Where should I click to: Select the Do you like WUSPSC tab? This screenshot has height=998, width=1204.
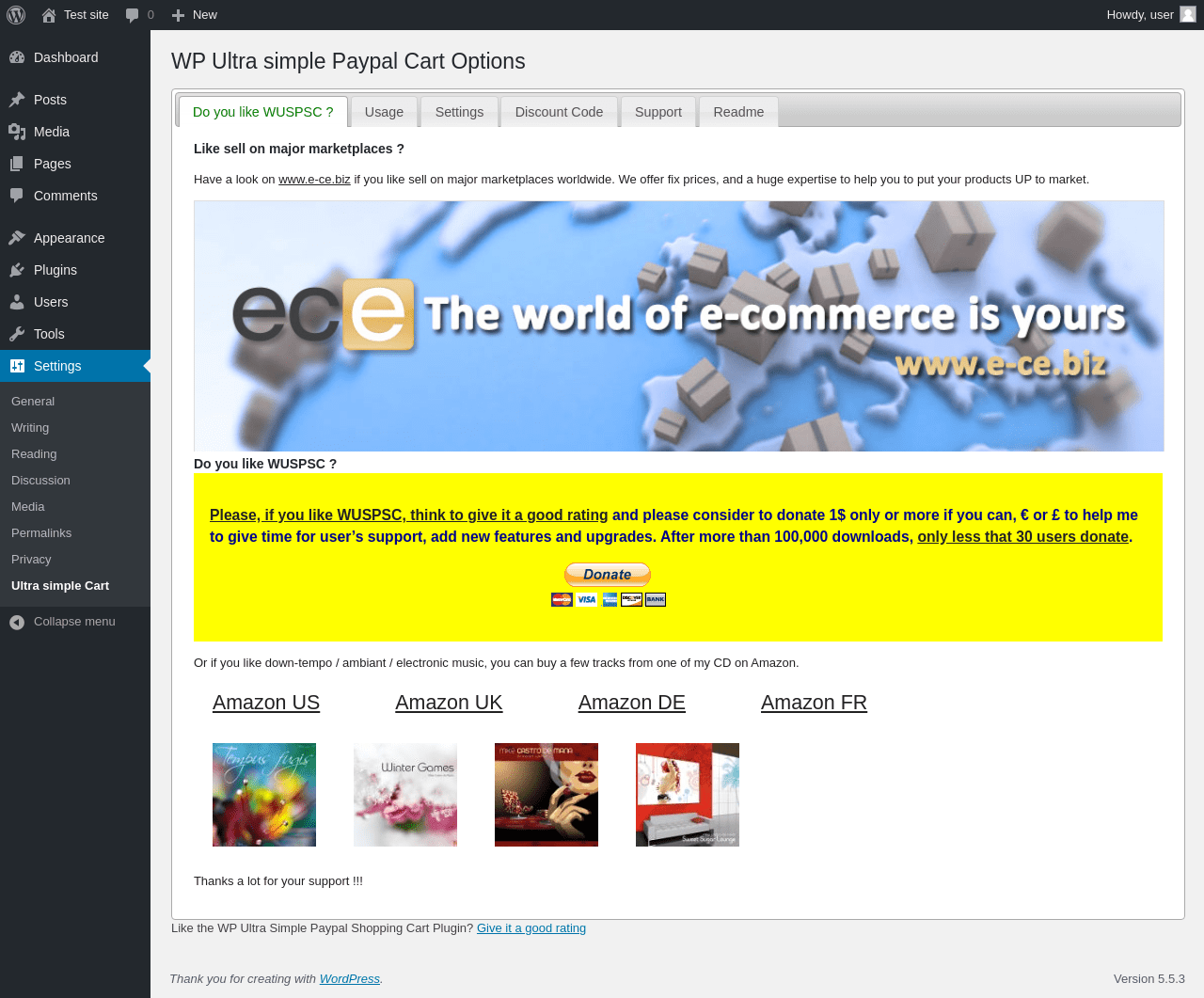coord(263,112)
